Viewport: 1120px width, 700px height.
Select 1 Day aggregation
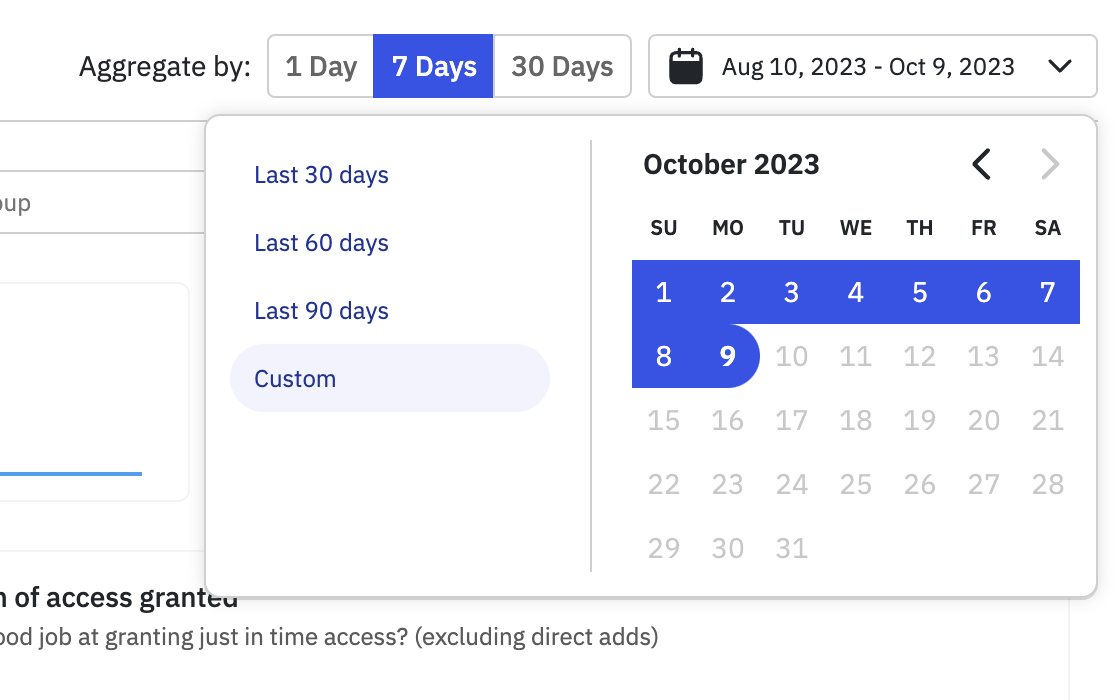click(321, 66)
